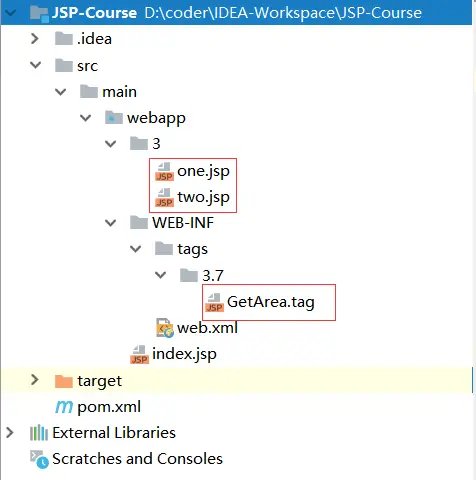The image size is (476, 480).
Task: Click the webapp web-resource folder icon
Action: pos(114,118)
